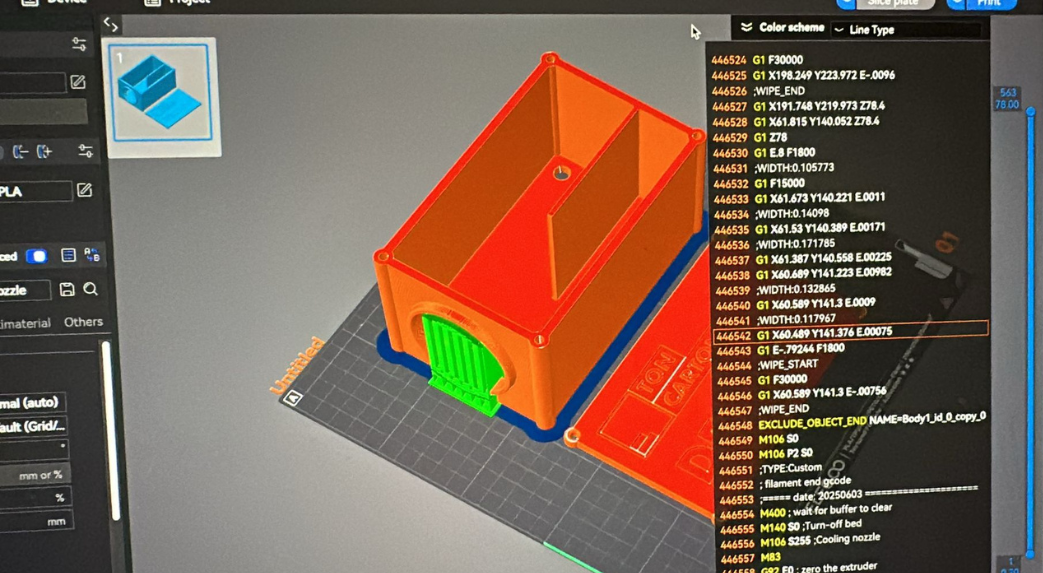Screen dimensions: 1043x573
Task: Click the remove filament icon
Action: (x=20, y=152)
